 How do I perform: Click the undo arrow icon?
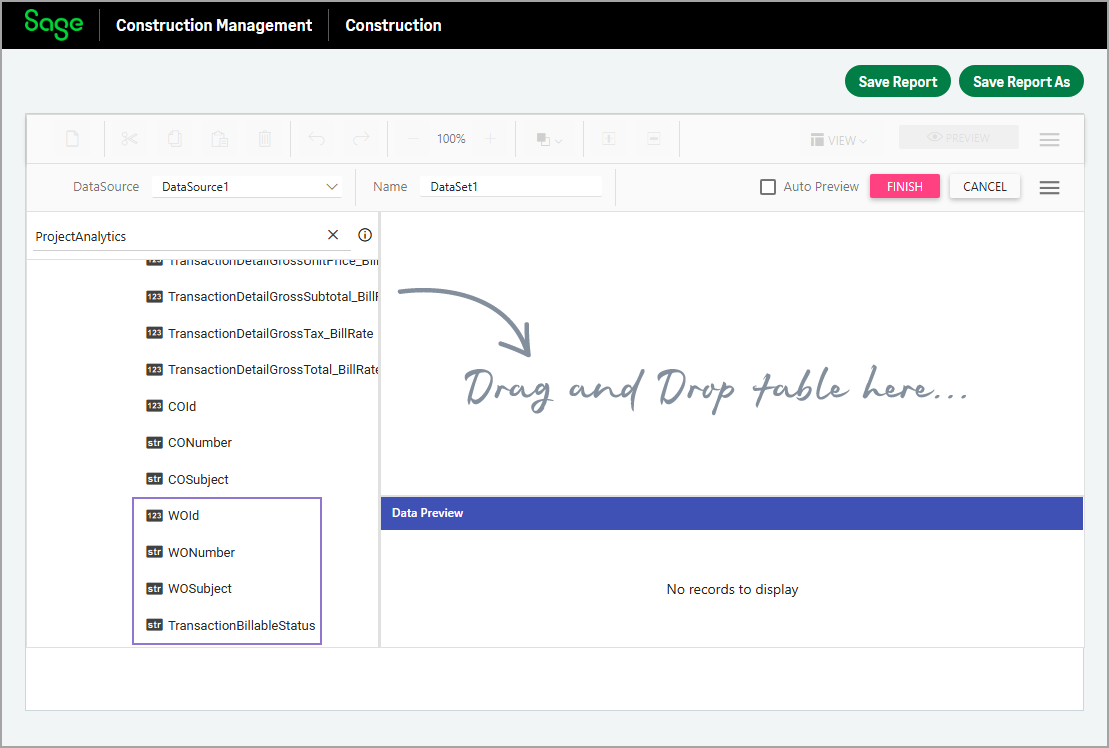coord(317,139)
